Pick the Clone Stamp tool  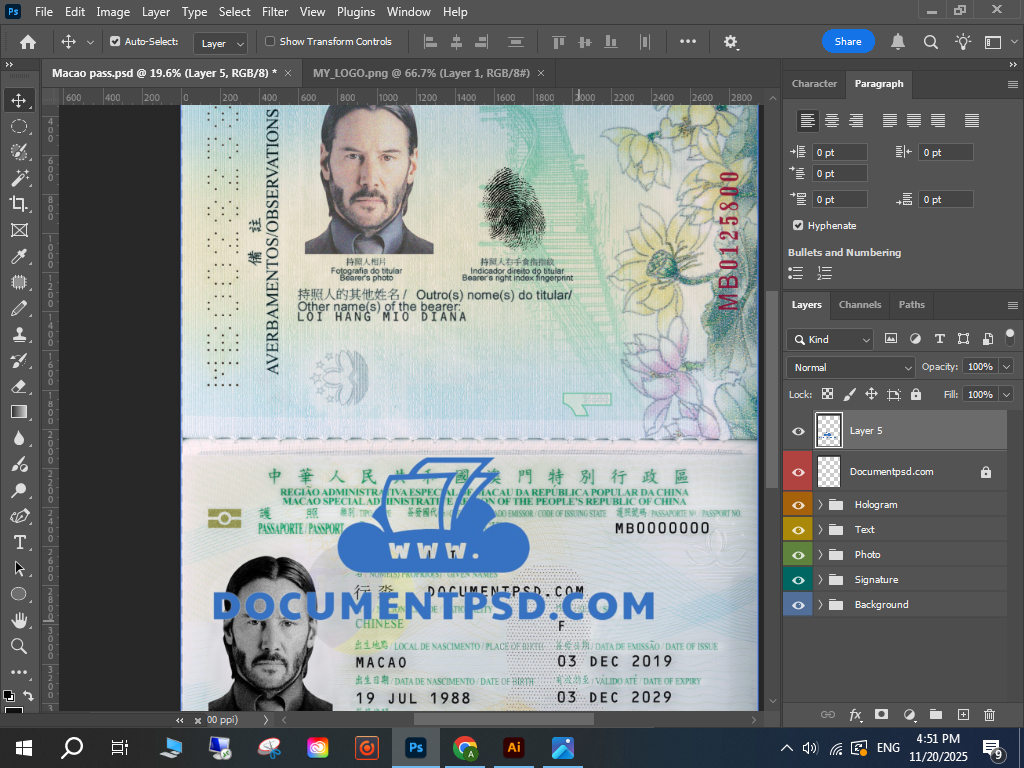[x=19, y=334]
